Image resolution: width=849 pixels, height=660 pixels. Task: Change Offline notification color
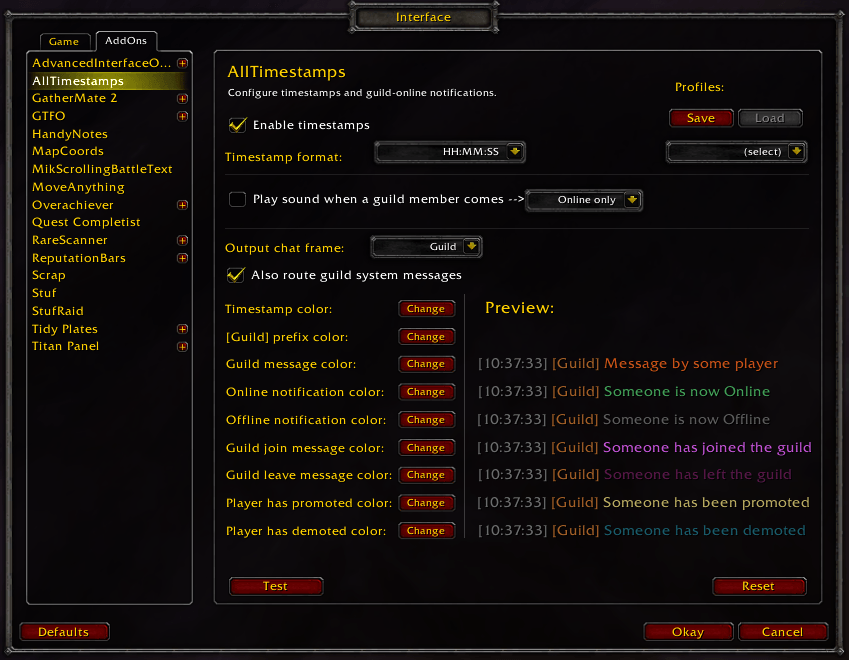pos(426,420)
